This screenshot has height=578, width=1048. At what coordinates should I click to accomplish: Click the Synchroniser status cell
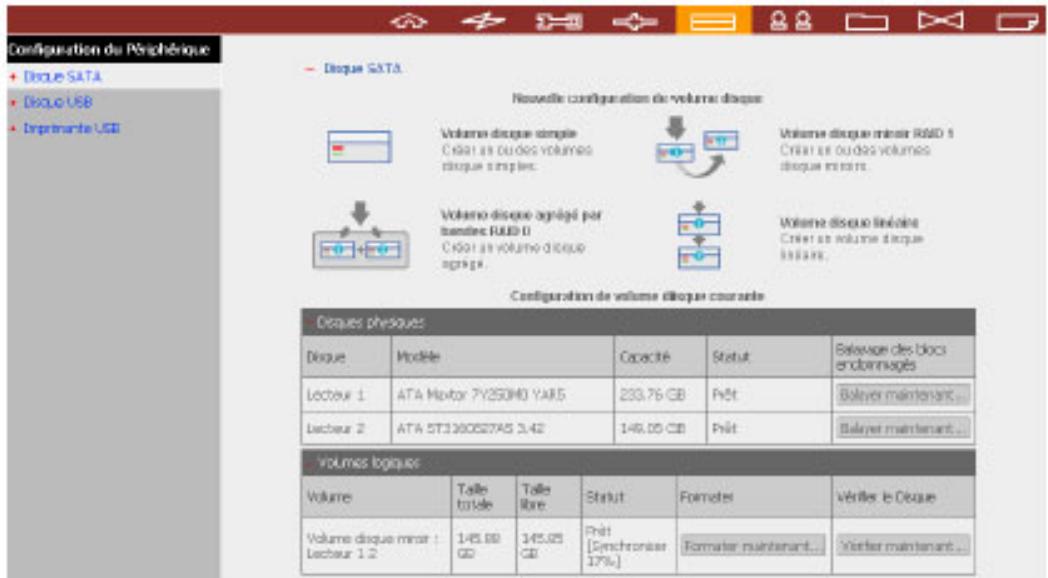pyautogui.click(x=628, y=546)
